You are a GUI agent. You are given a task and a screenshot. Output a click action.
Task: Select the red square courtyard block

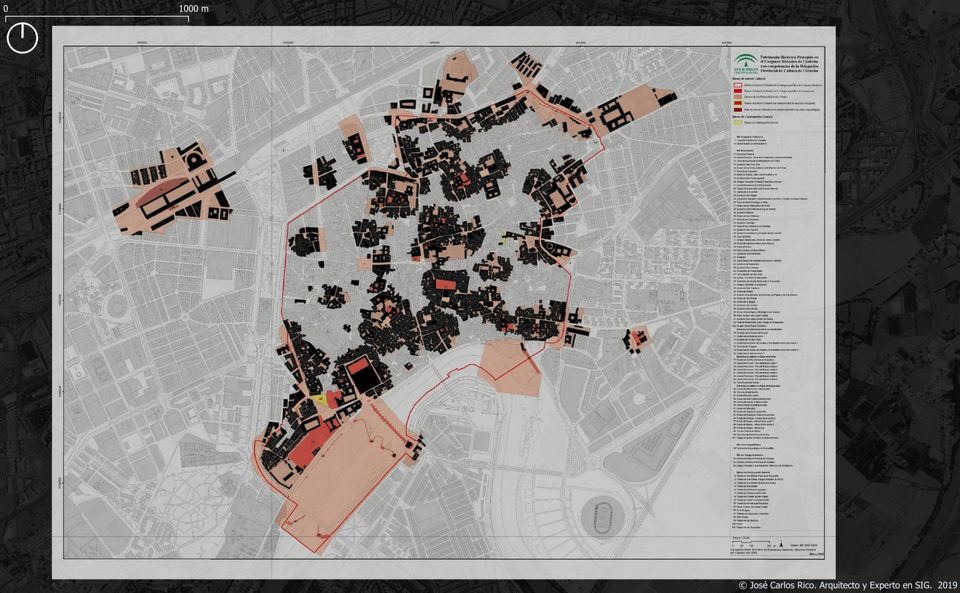pyautogui.click(x=357, y=368)
